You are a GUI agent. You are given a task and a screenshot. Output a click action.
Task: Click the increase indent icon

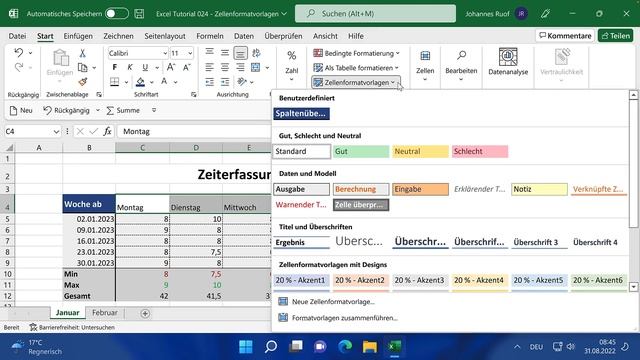225,82
